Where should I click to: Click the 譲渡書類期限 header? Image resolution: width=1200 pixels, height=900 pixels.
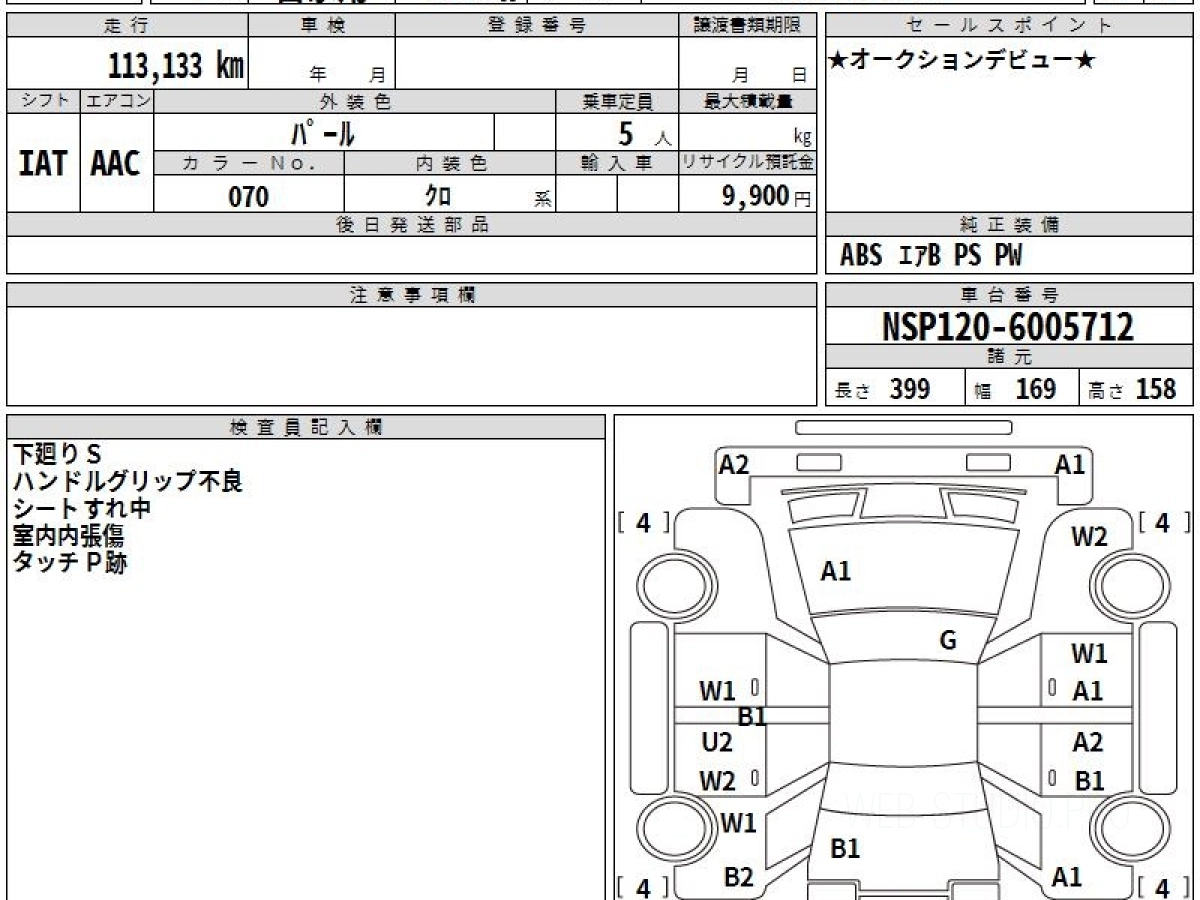(x=747, y=26)
